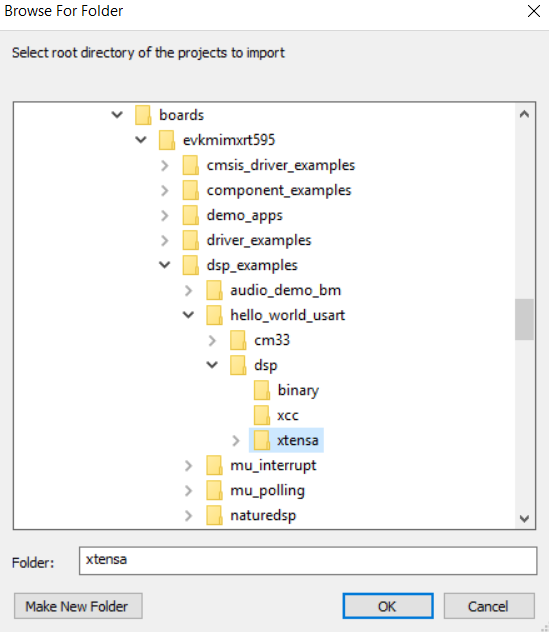549x632 pixels.
Task: Select component_examples in the tree
Action: tap(279, 190)
